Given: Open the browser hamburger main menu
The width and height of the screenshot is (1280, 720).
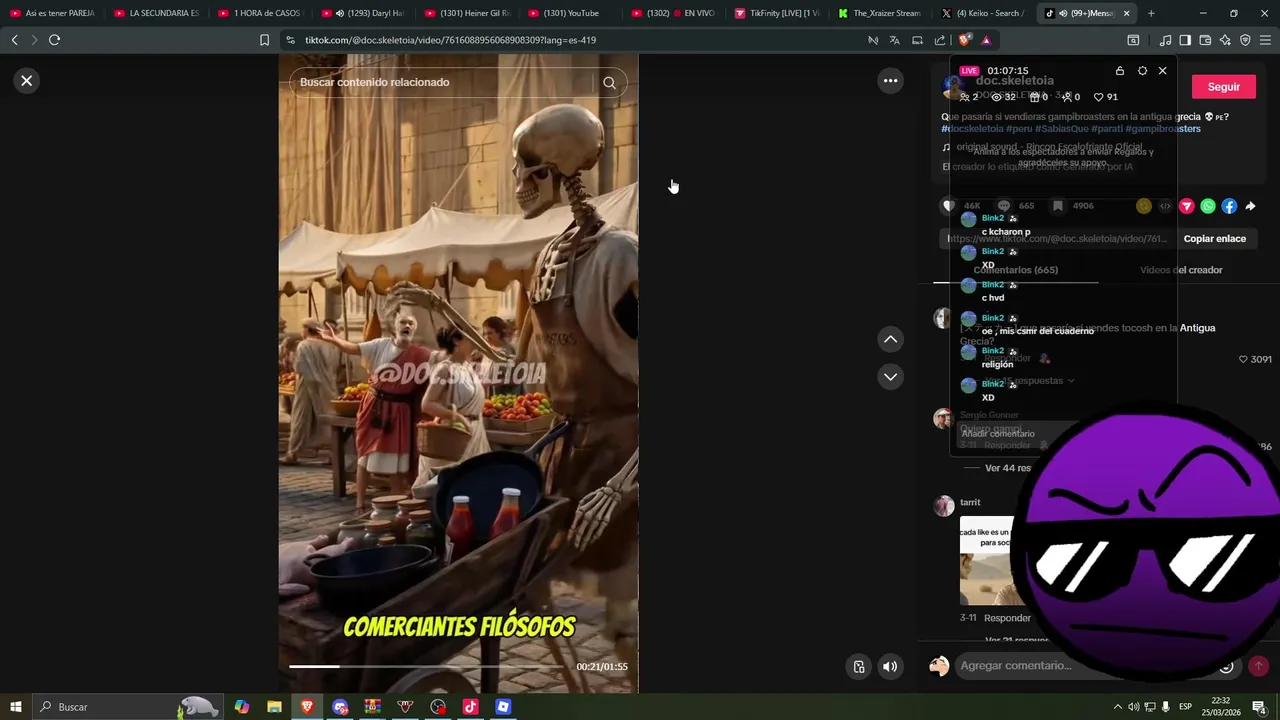Looking at the screenshot, I should tap(1266, 40).
